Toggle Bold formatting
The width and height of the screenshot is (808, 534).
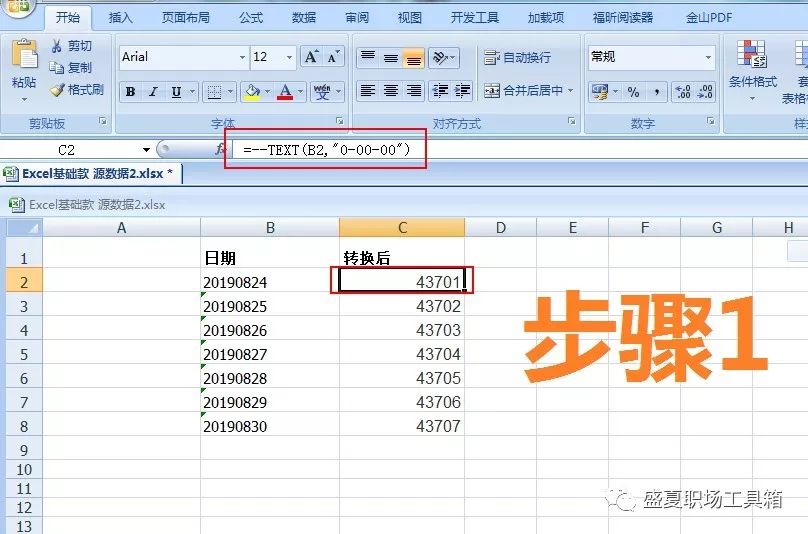130,92
